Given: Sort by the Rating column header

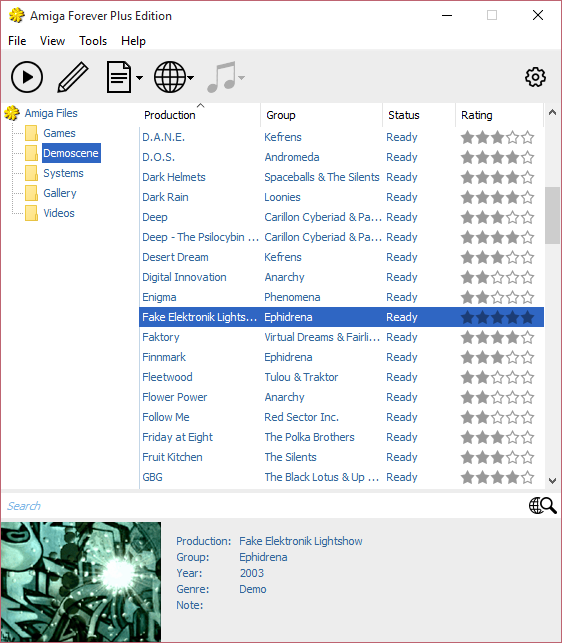Looking at the screenshot, I should click(499, 115).
